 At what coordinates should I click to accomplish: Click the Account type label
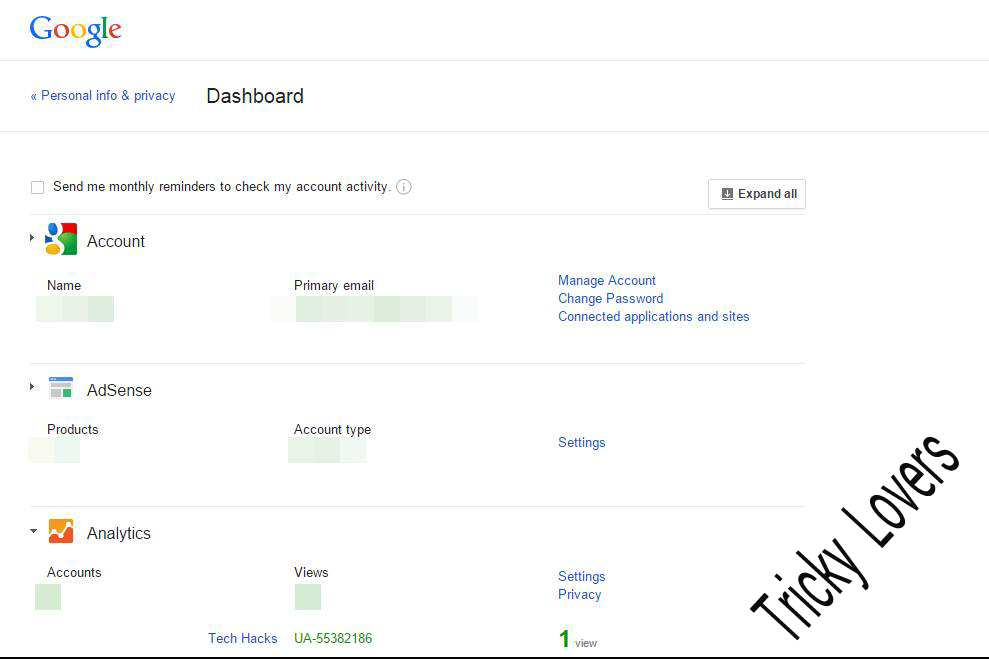tap(332, 429)
